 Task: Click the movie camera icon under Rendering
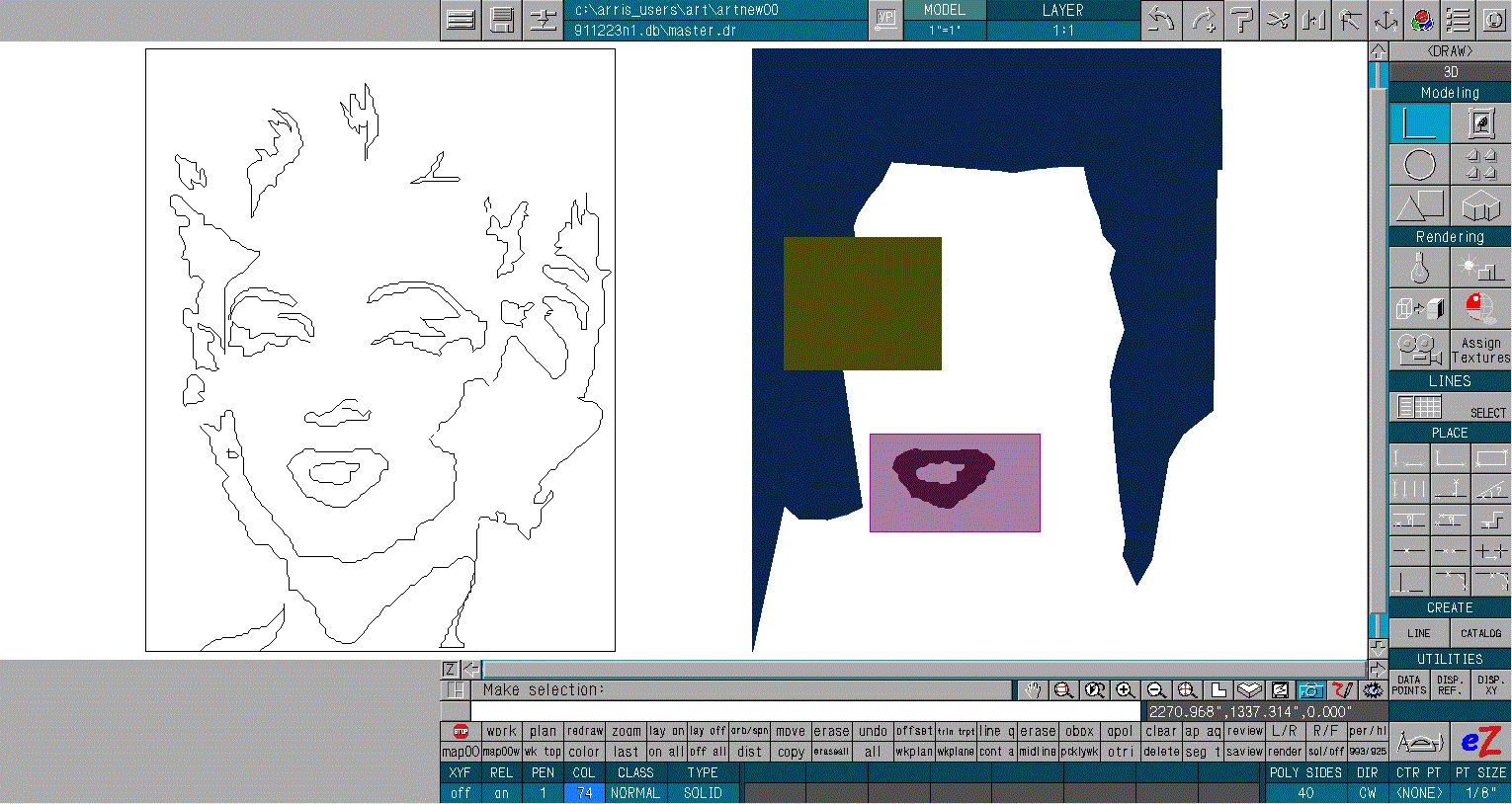tap(1419, 350)
